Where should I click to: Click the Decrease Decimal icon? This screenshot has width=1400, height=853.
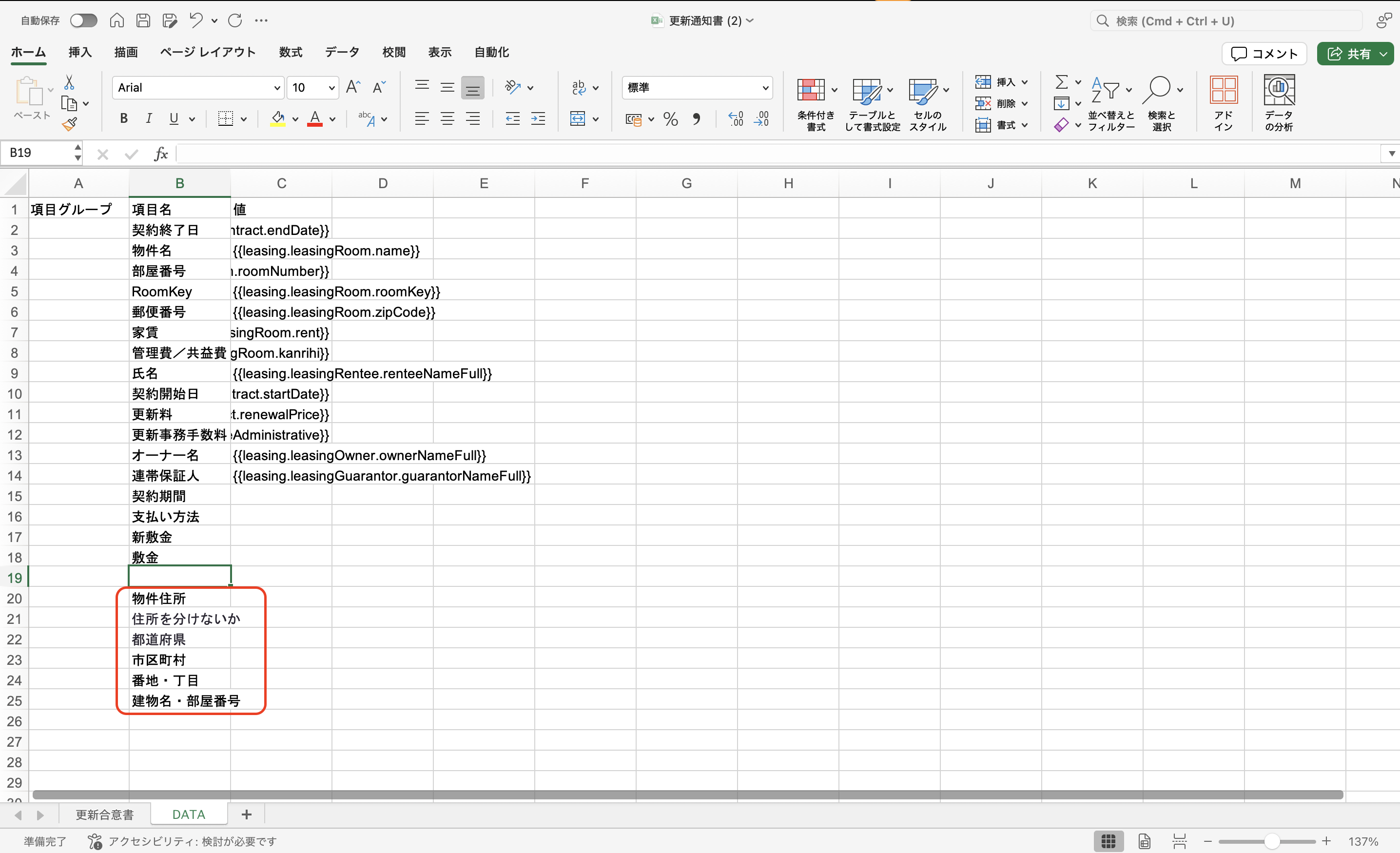761,119
